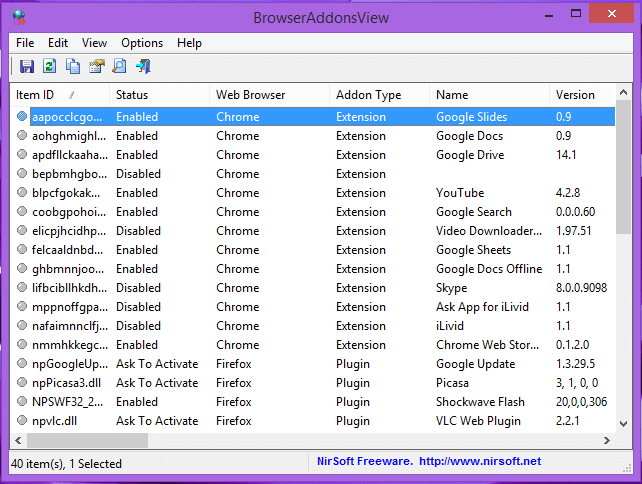Click the vertical scrollbar down arrow
The image size is (642, 484).
[624, 424]
